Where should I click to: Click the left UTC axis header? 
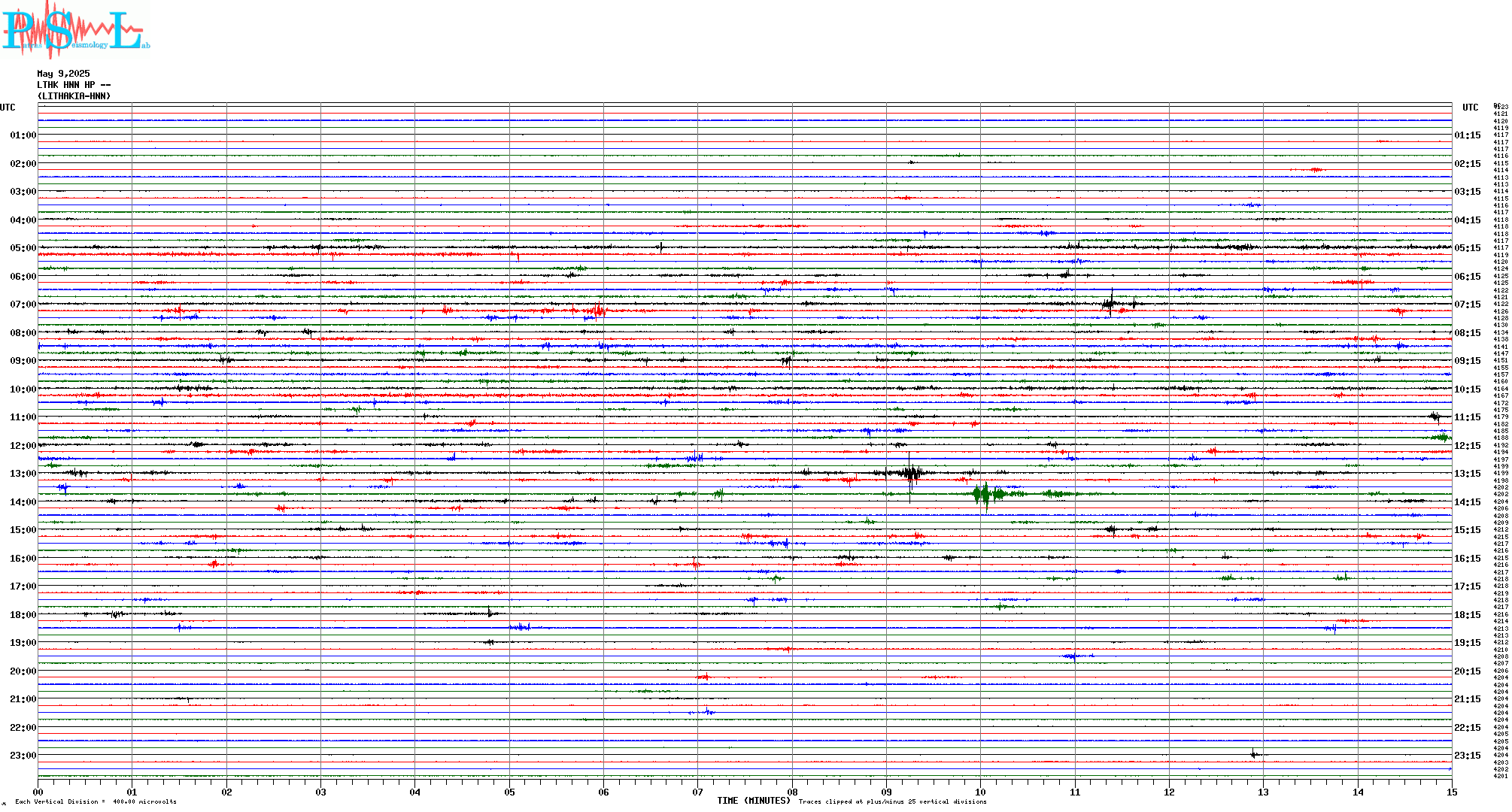click(8, 108)
